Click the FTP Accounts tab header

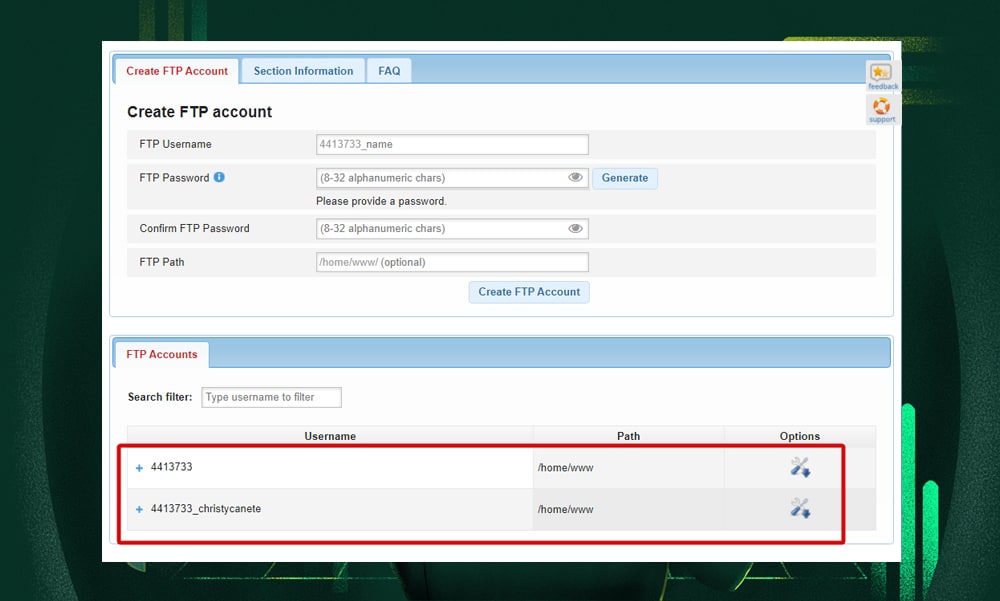(161, 353)
